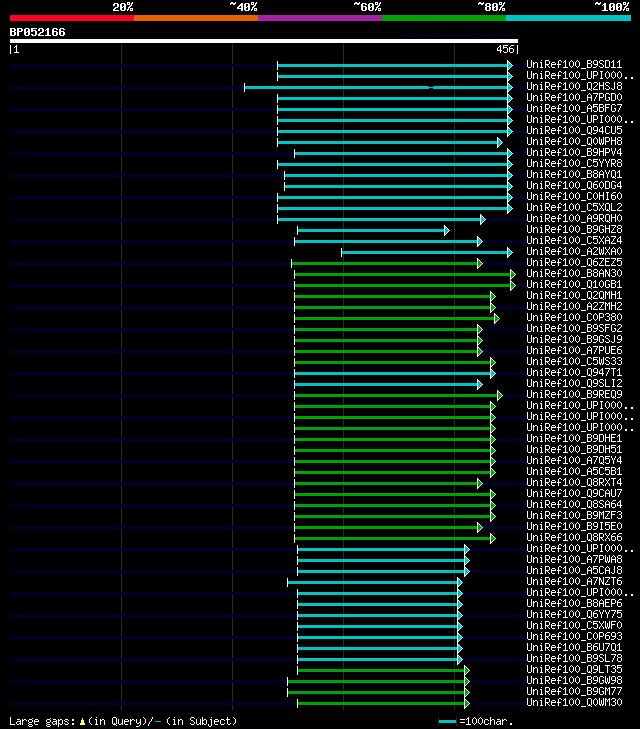Screen dimensions: 640x729
Task: Select the UniRef100_A7PWA8 label
Action: [x=574, y=559]
